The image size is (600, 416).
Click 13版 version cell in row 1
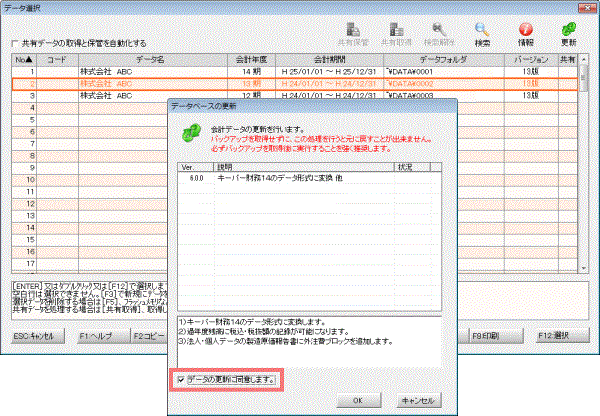(531, 72)
